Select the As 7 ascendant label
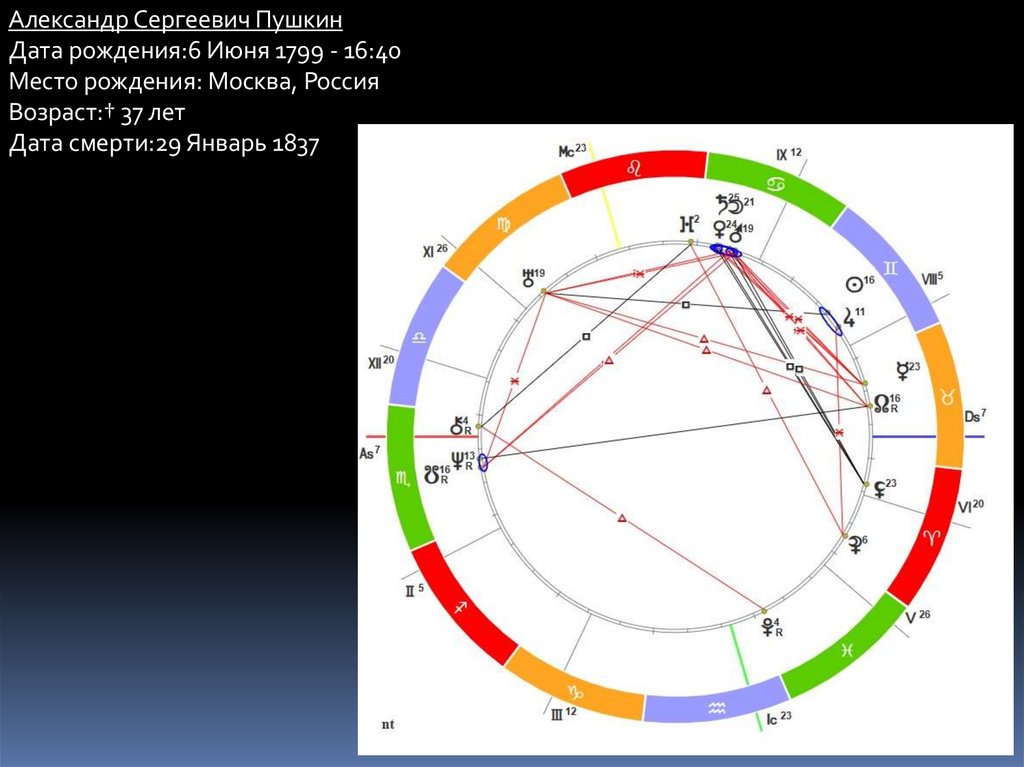 [370, 452]
